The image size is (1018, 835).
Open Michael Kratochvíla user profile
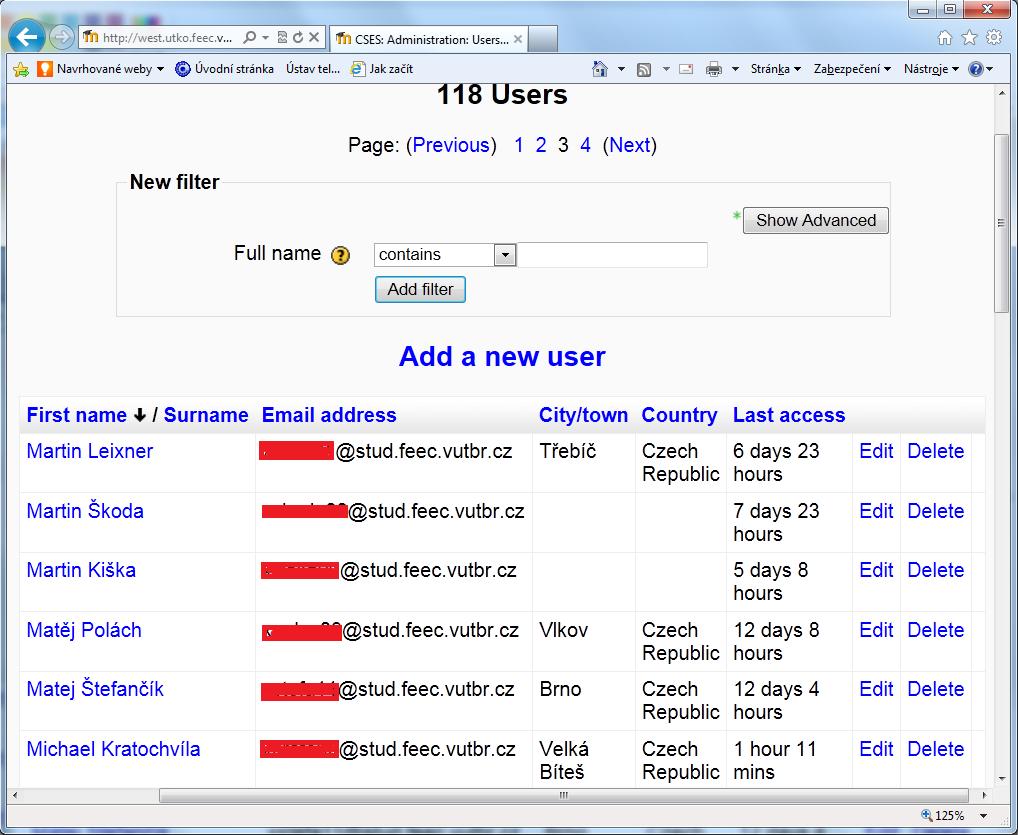pyautogui.click(x=113, y=749)
